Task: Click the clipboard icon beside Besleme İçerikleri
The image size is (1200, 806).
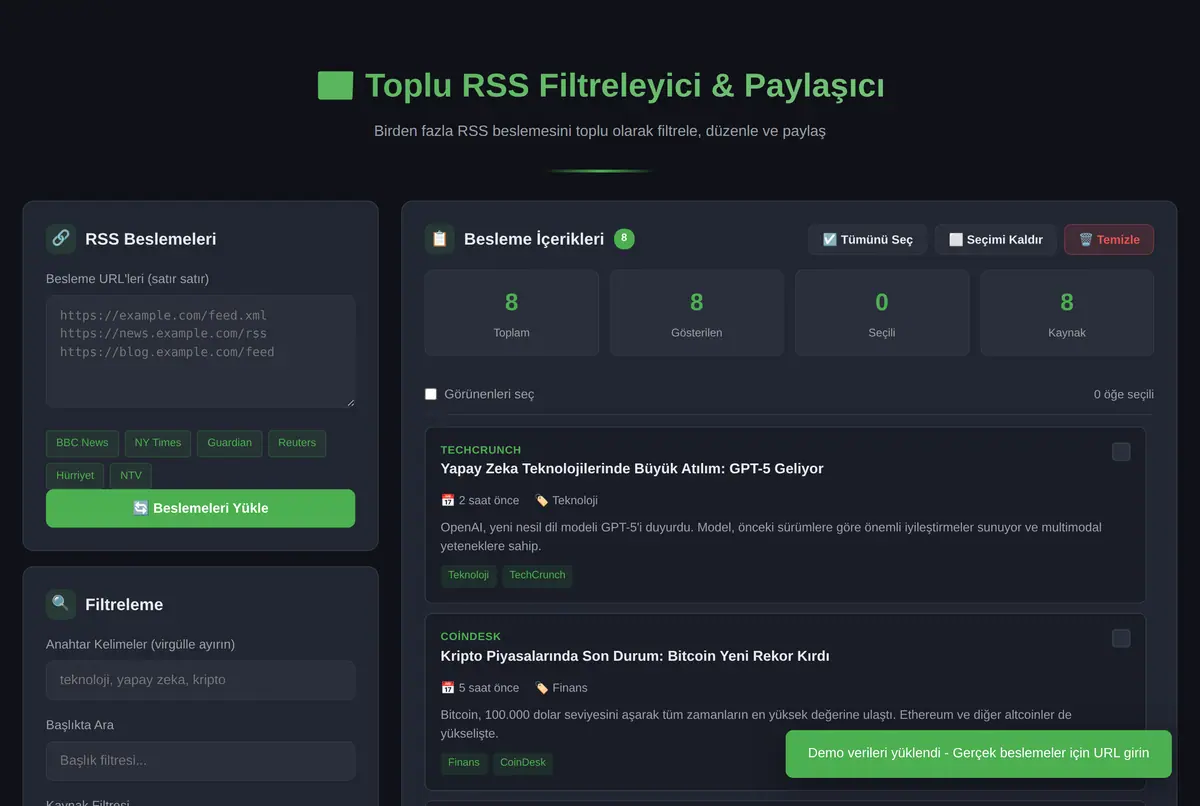Action: pos(440,239)
